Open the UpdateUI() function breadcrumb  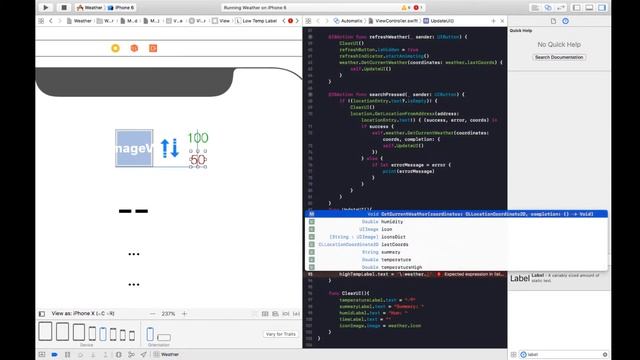coord(439,21)
